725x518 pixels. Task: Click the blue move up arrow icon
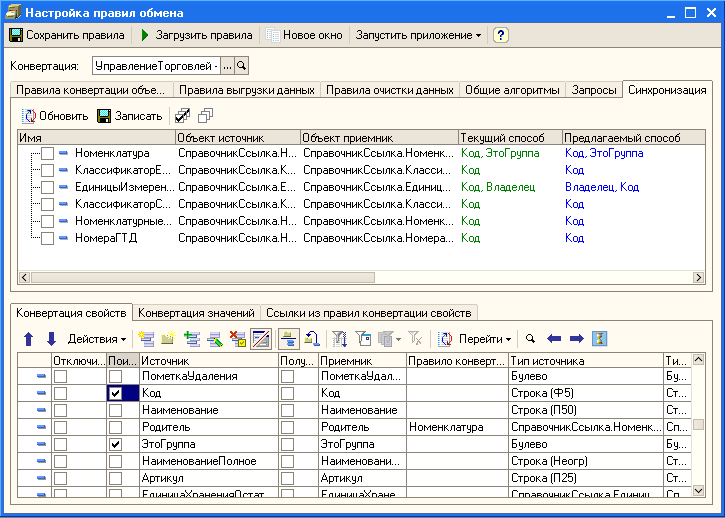click(x=29, y=339)
